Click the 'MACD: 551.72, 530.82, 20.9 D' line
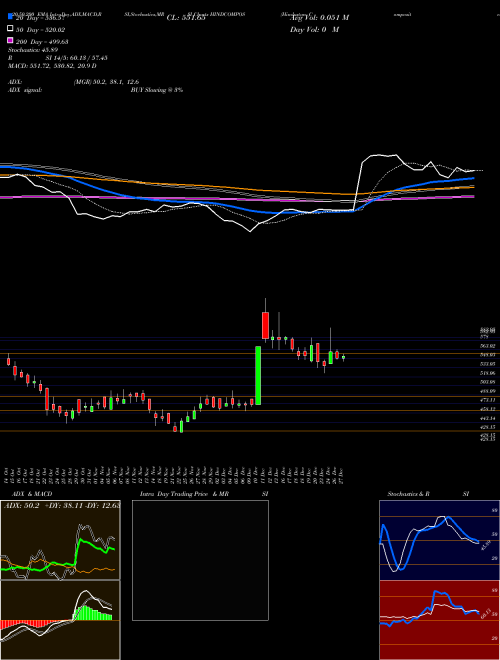This screenshot has height=660, width=500. (x=52, y=66)
